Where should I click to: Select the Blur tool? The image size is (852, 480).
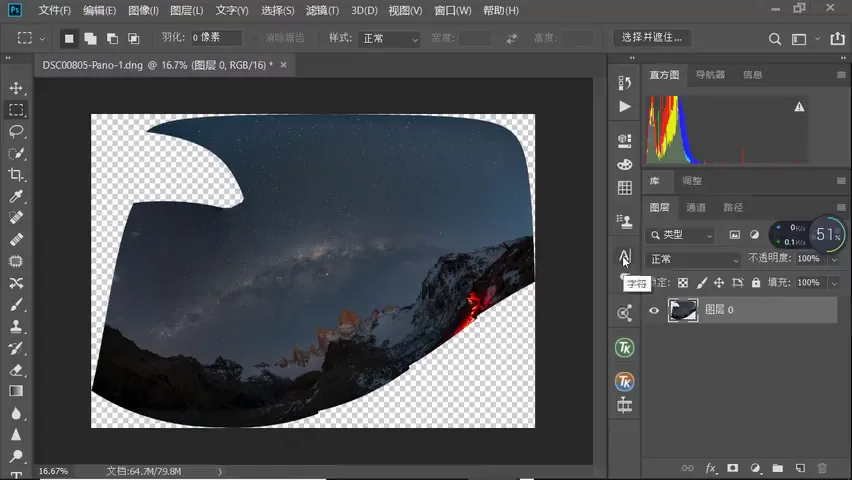coord(16,413)
